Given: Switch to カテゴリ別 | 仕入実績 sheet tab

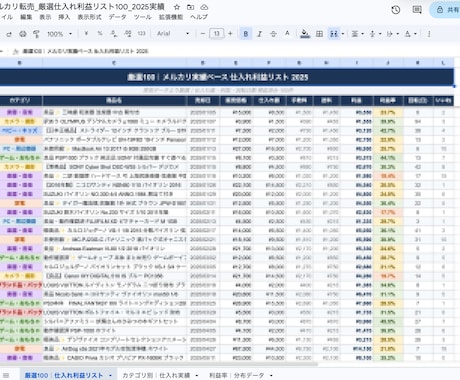Looking at the screenshot, I should (156, 375).
